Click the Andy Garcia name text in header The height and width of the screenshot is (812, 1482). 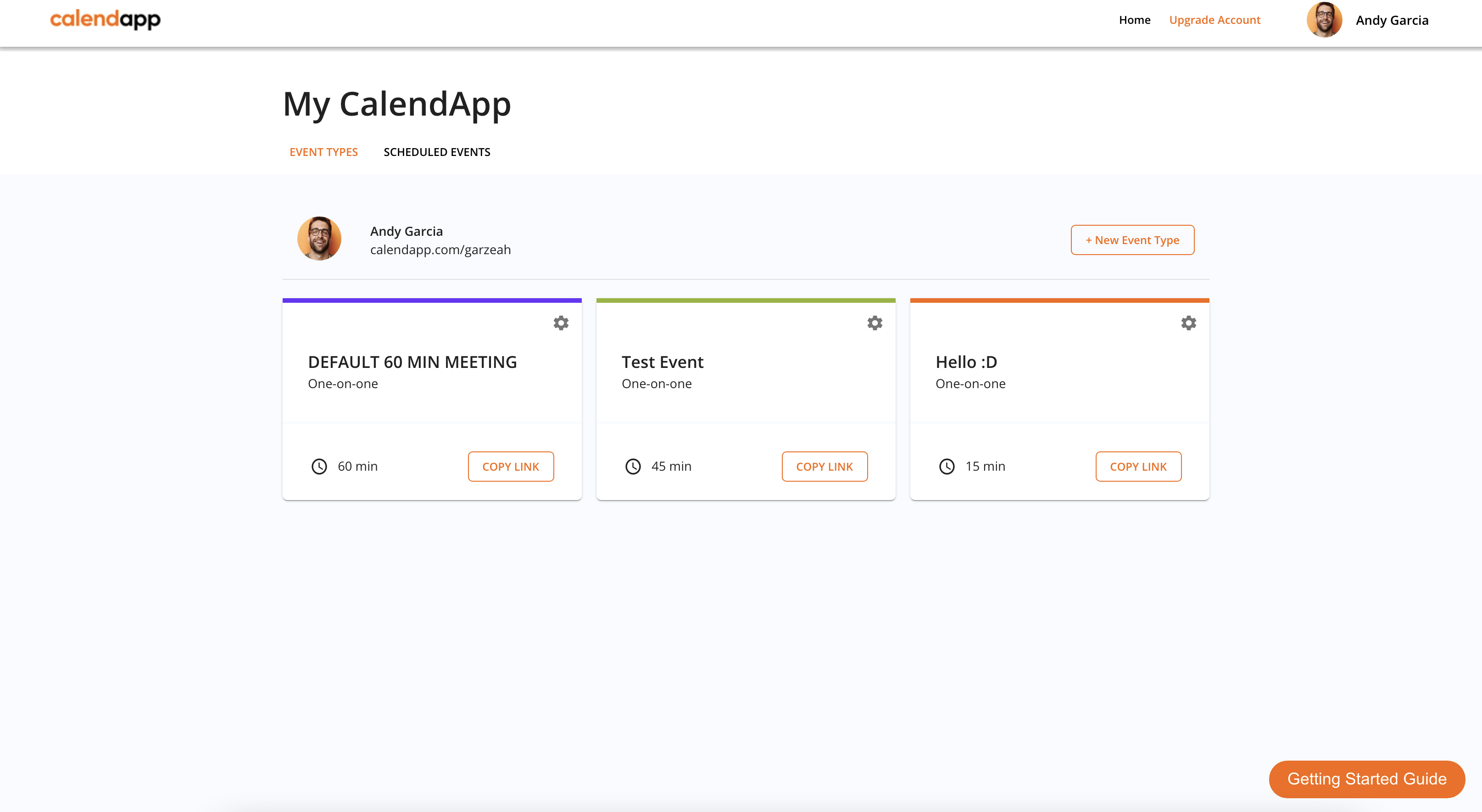[1392, 20]
